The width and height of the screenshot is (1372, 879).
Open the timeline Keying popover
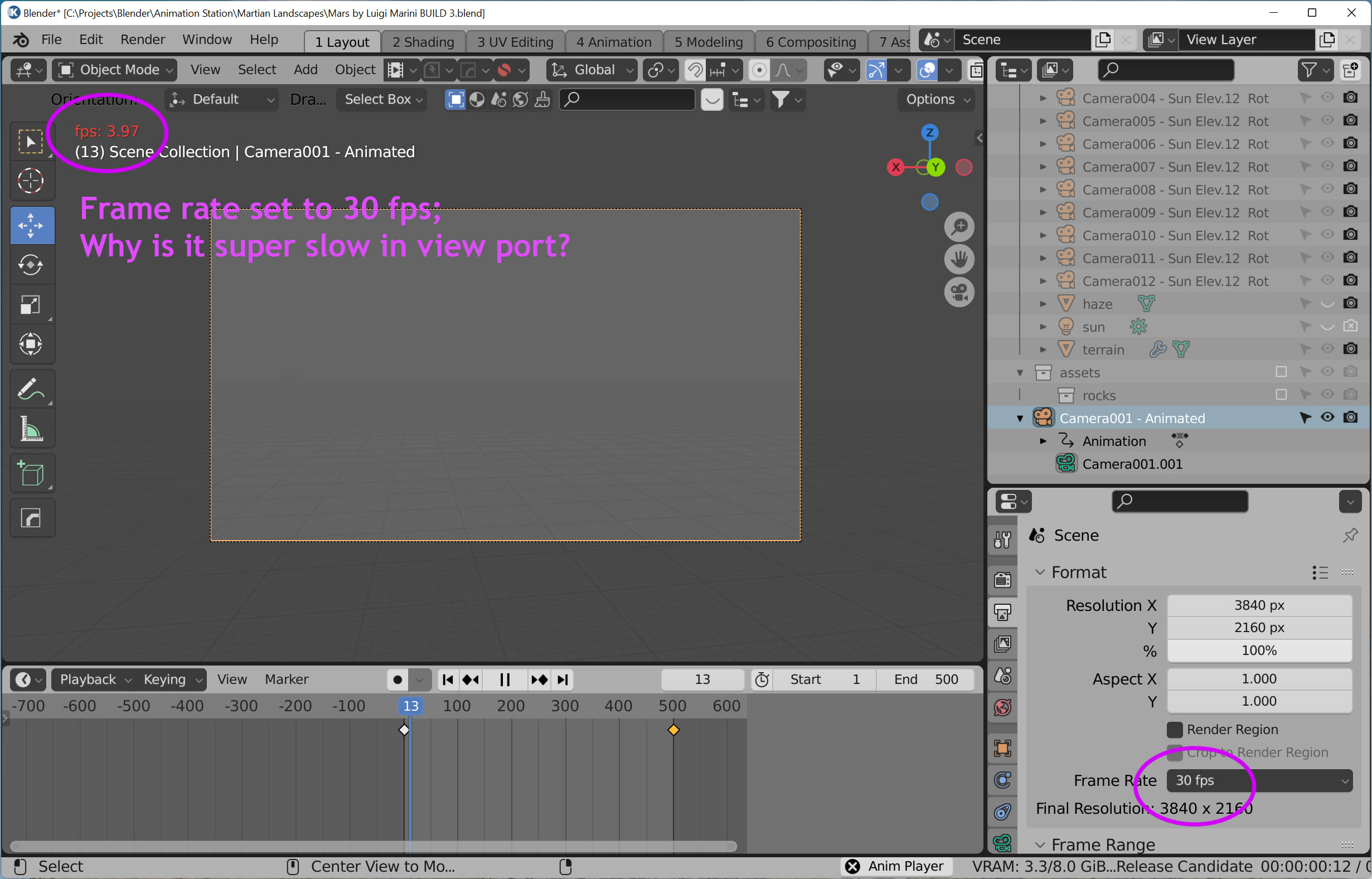point(171,679)
